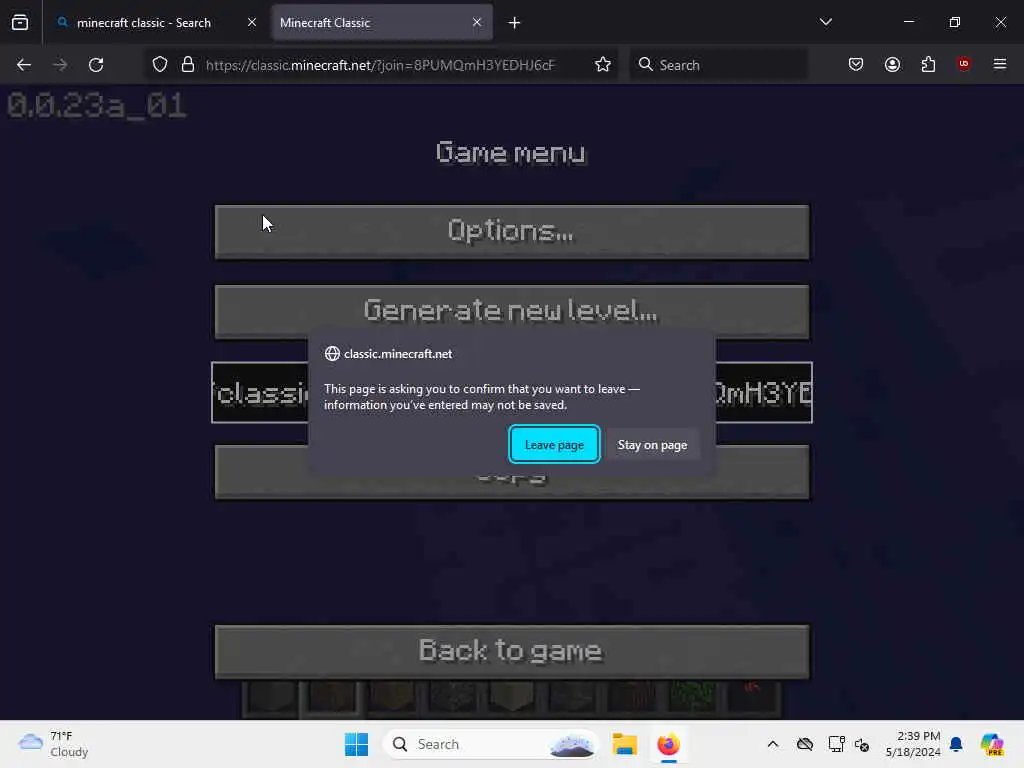The height and width of the screenshot is (768, 1024).
Task: Click the game join link field
Action: [512, 392]
